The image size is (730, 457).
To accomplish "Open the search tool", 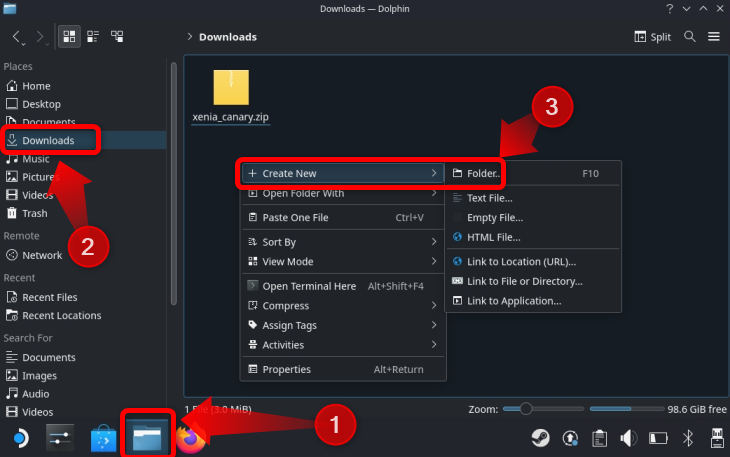I will coord(689,36).
